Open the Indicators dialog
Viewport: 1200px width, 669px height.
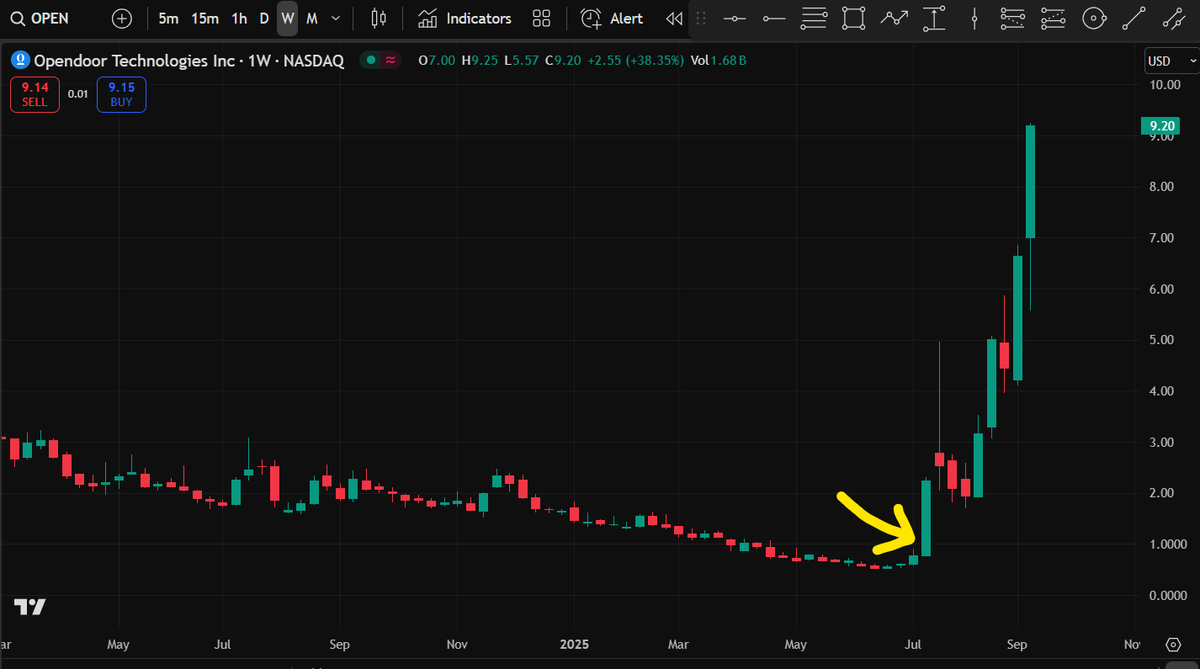tap(465, 18)
